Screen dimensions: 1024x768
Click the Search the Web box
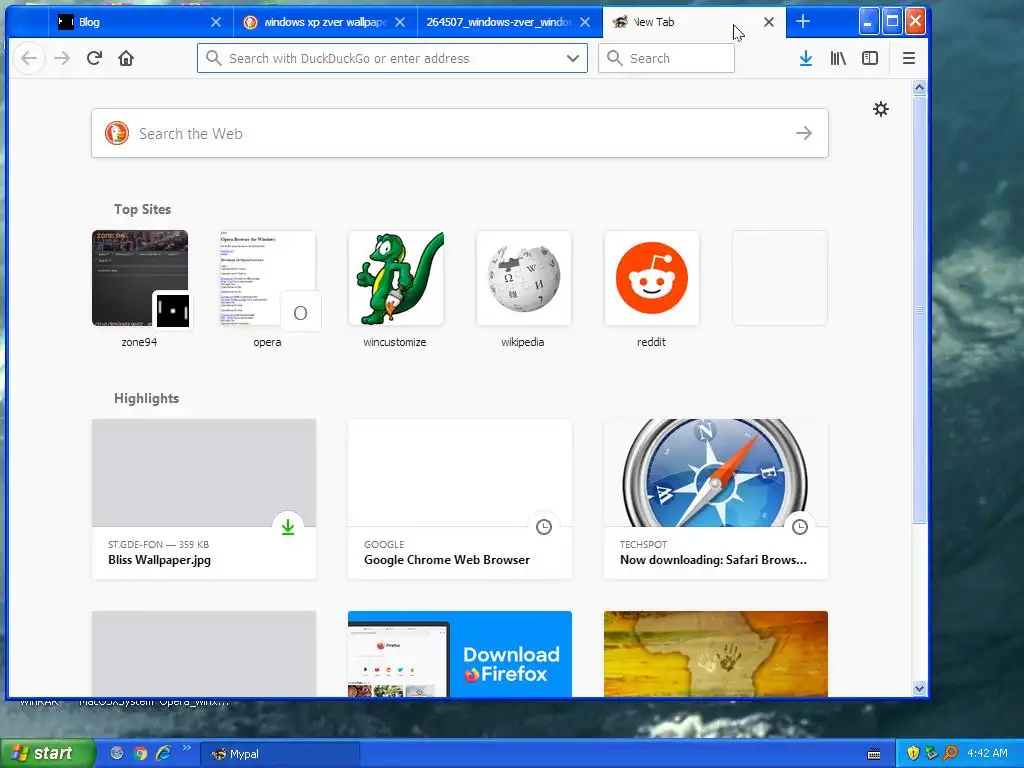(460, 133)
